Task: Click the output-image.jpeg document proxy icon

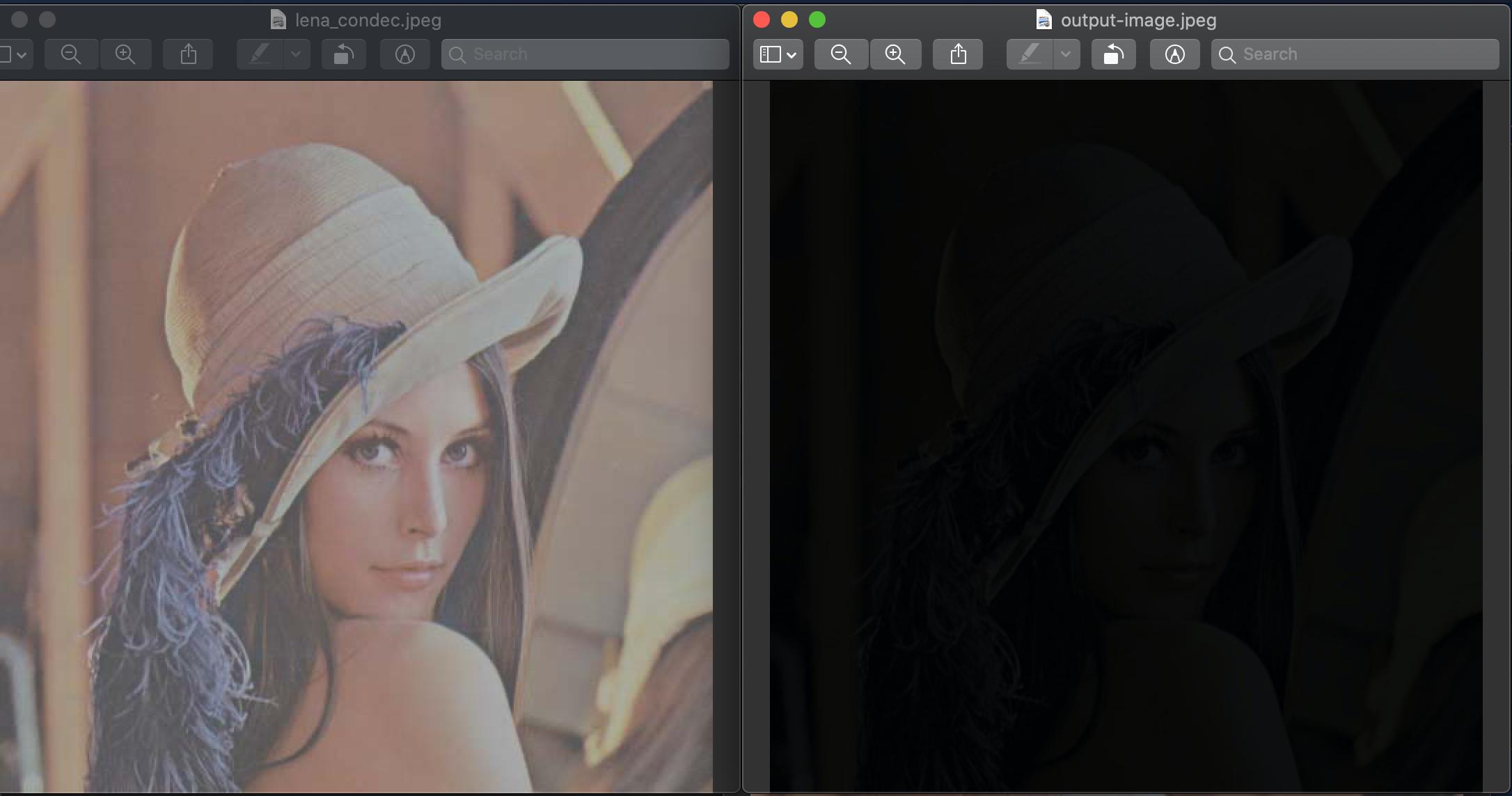Action: (x=1044, y=20)
